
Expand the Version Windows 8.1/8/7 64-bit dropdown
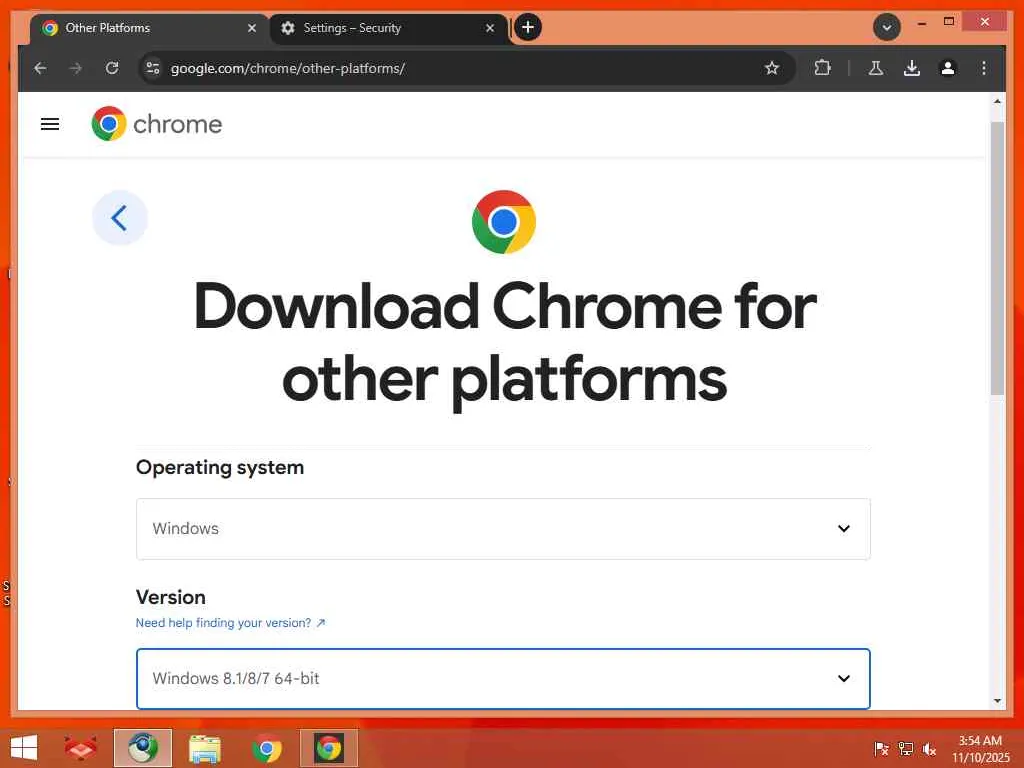click(503, 679)
